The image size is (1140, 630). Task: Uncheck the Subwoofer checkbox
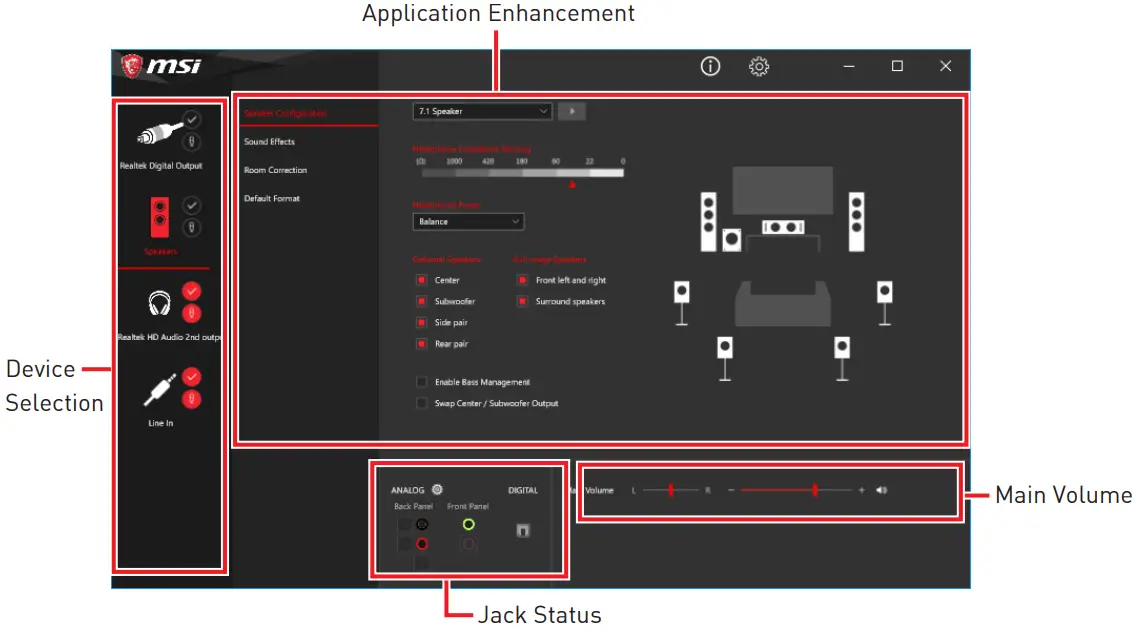(x=421, y=301)
